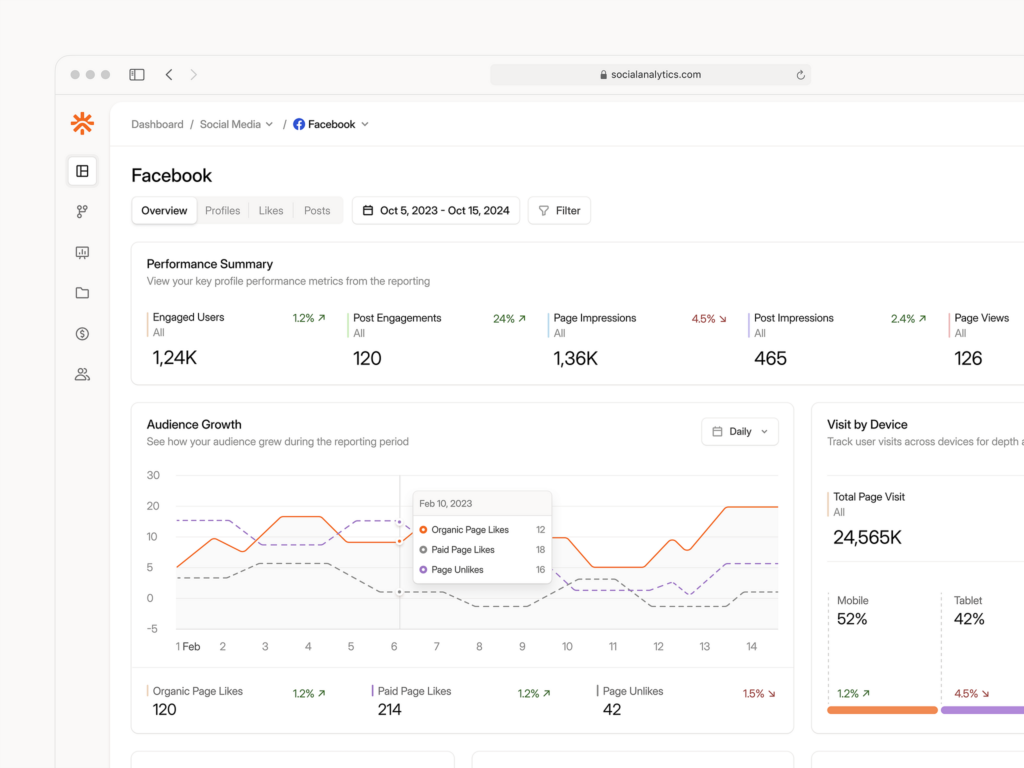Image resolution: width=1024 pixels, height=768 pixels.
Task: Switch to the Posts tab
Action: pos(317,211)
